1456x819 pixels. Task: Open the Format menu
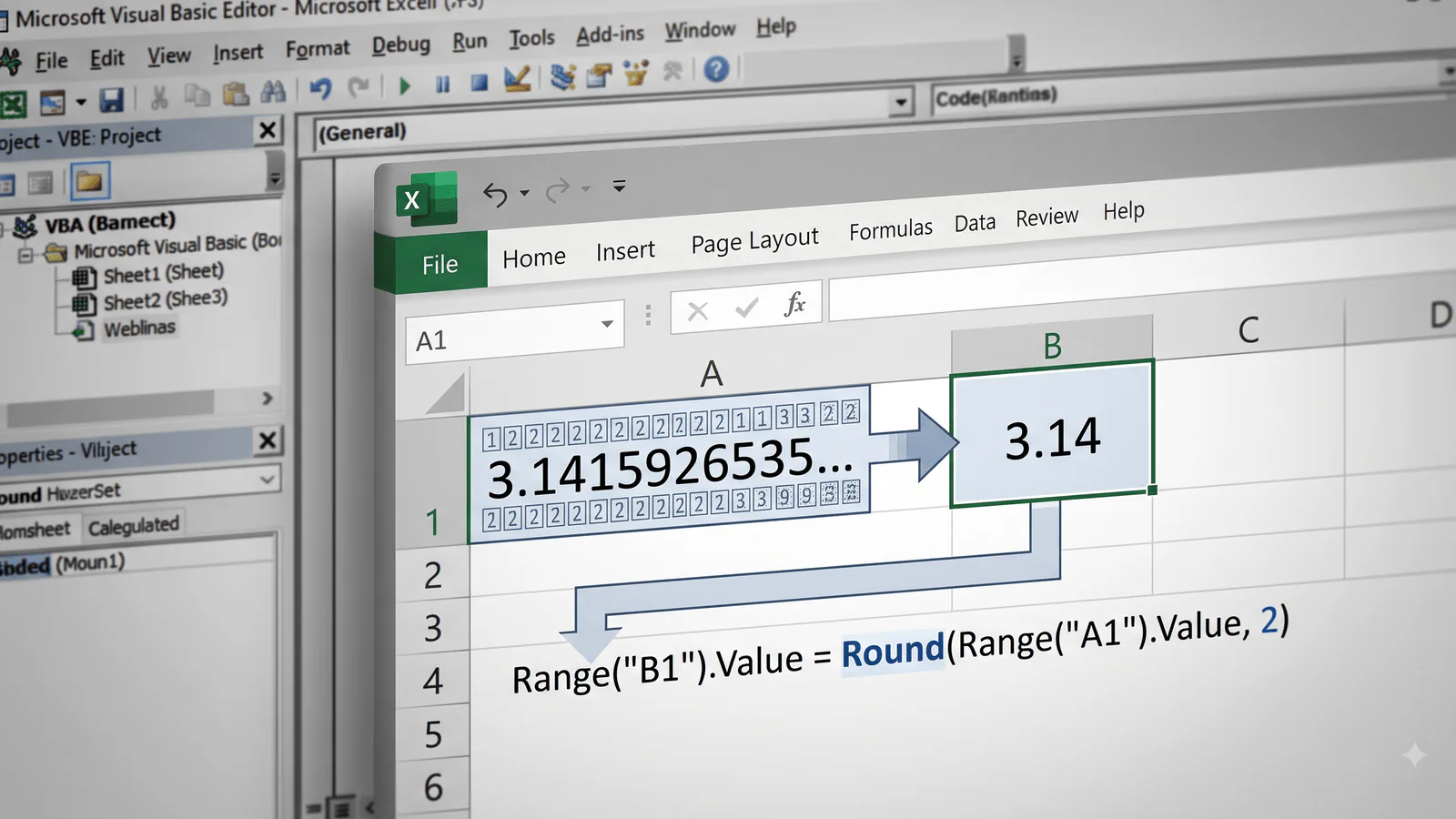pos(318,48)
